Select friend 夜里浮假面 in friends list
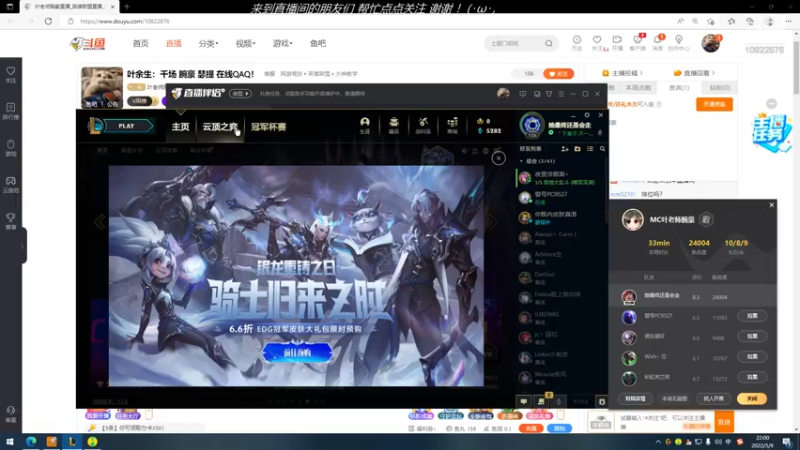 (560, 178)
